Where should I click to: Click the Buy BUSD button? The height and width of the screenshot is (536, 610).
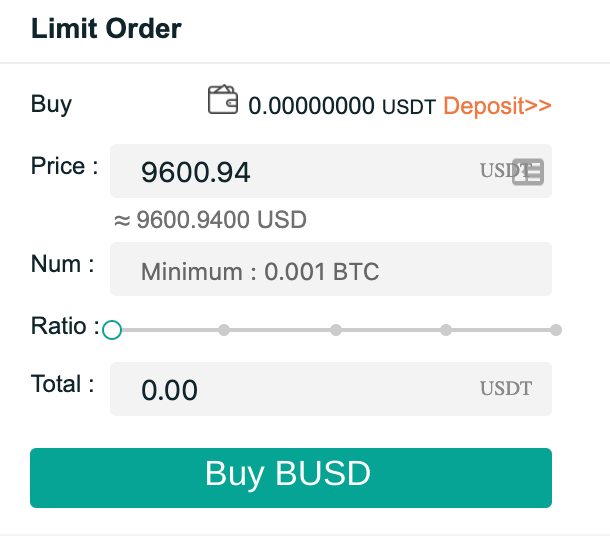click(x=291, y=478)
